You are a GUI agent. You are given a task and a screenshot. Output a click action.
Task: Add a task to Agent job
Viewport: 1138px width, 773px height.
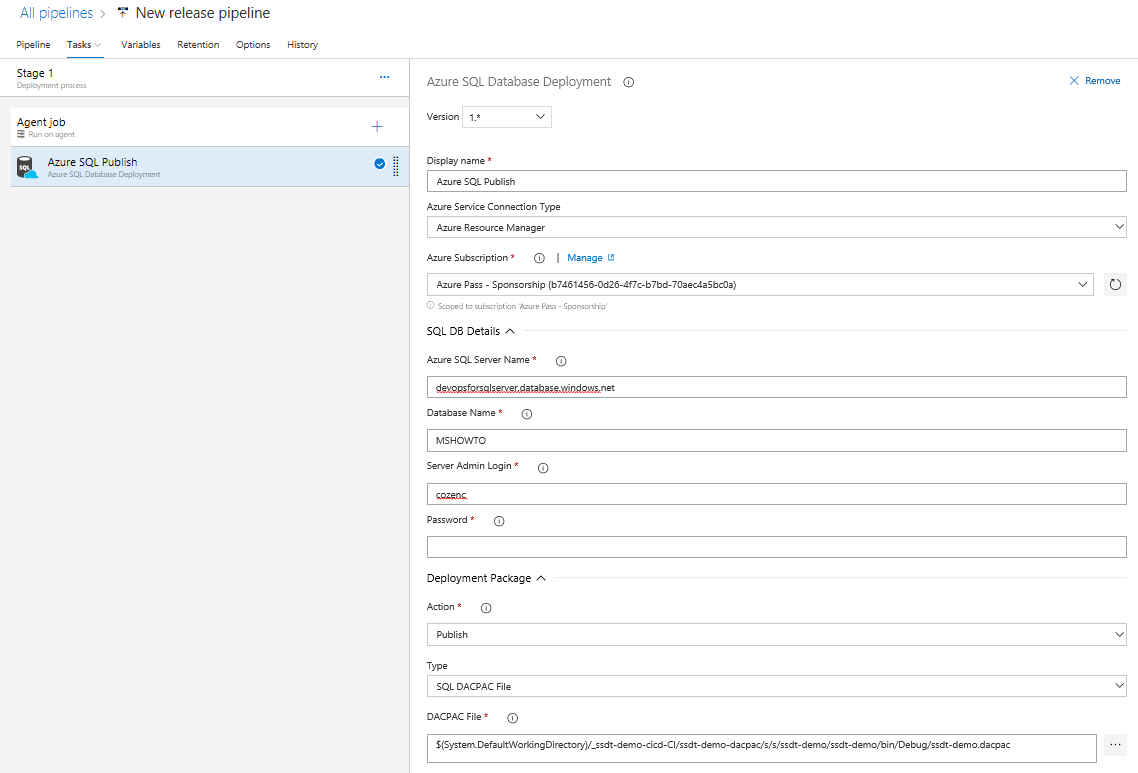point(377,127)
